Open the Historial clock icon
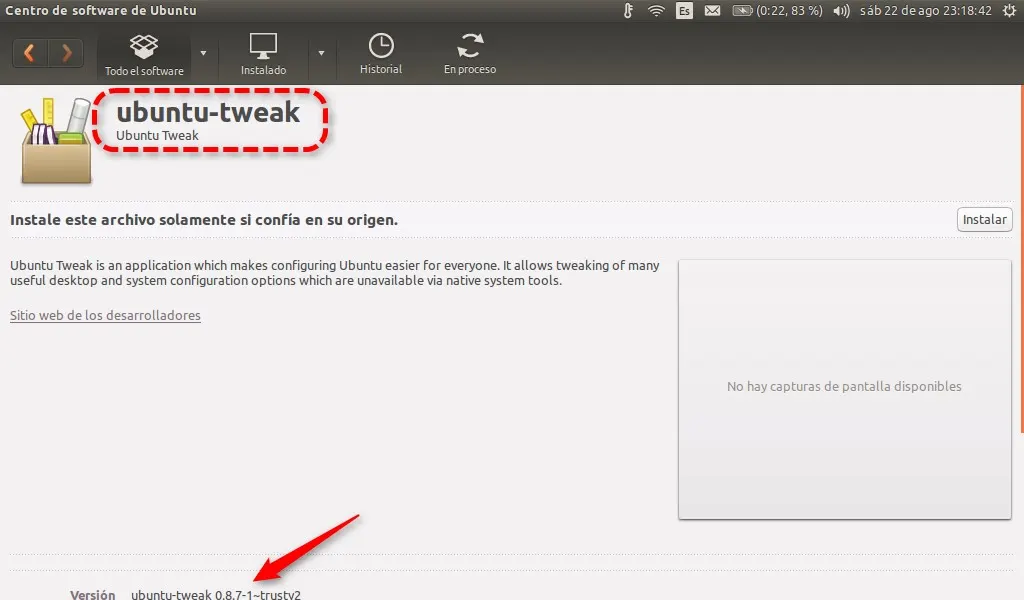The width and height of the screenshot is (1024, 600). click(x=381, y=55)
